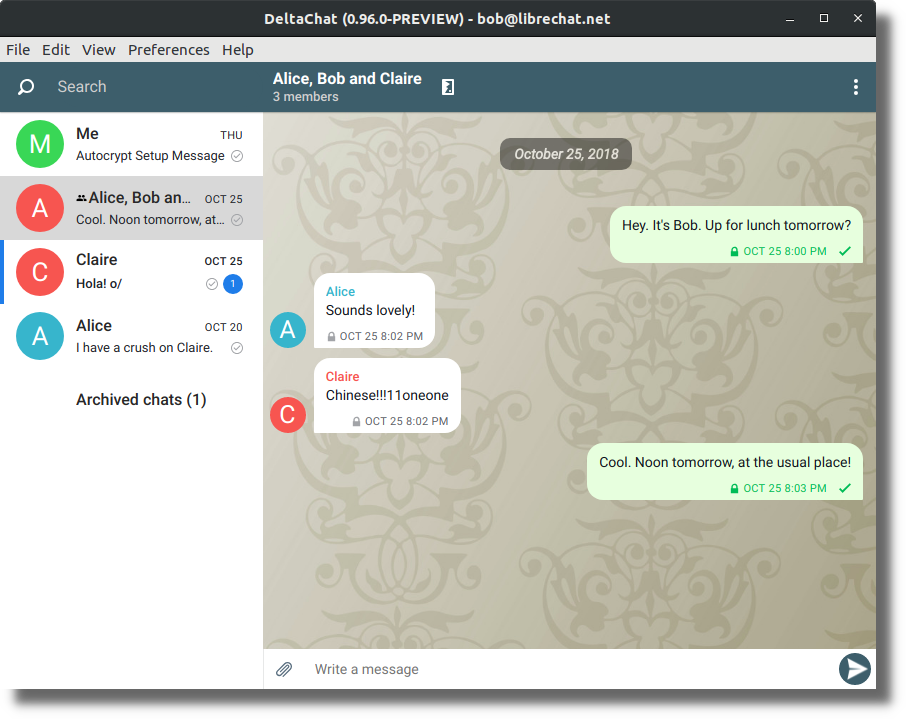The width and height of the screenshot is (906, 719).
Task: Open Archived chats
Action: tap(141, 399)
